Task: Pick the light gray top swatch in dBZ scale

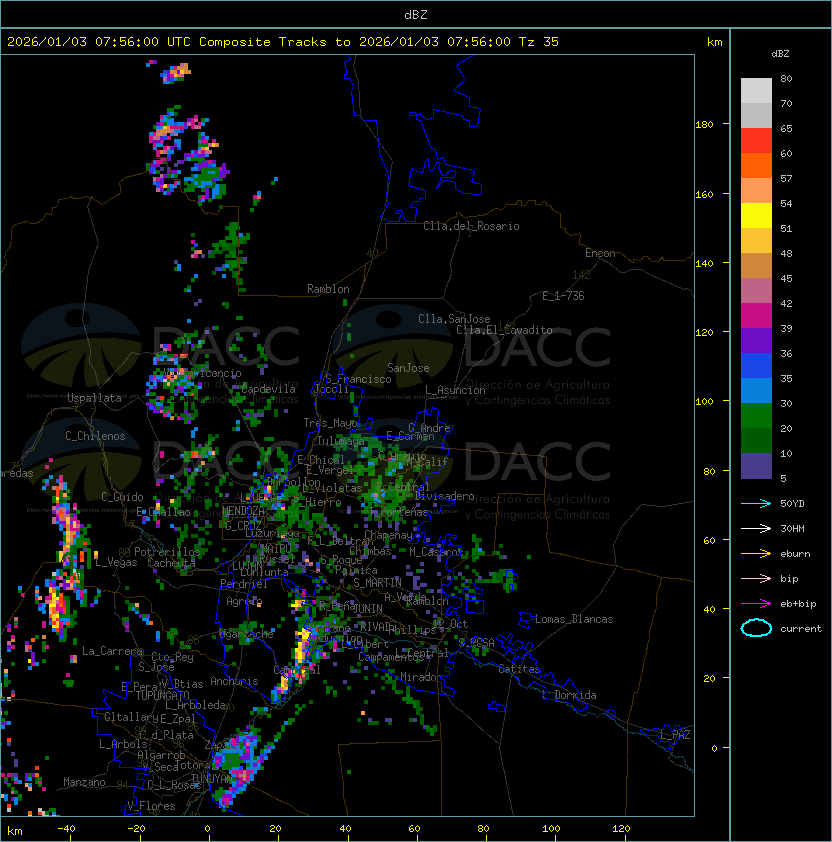Action: (756, 91)
